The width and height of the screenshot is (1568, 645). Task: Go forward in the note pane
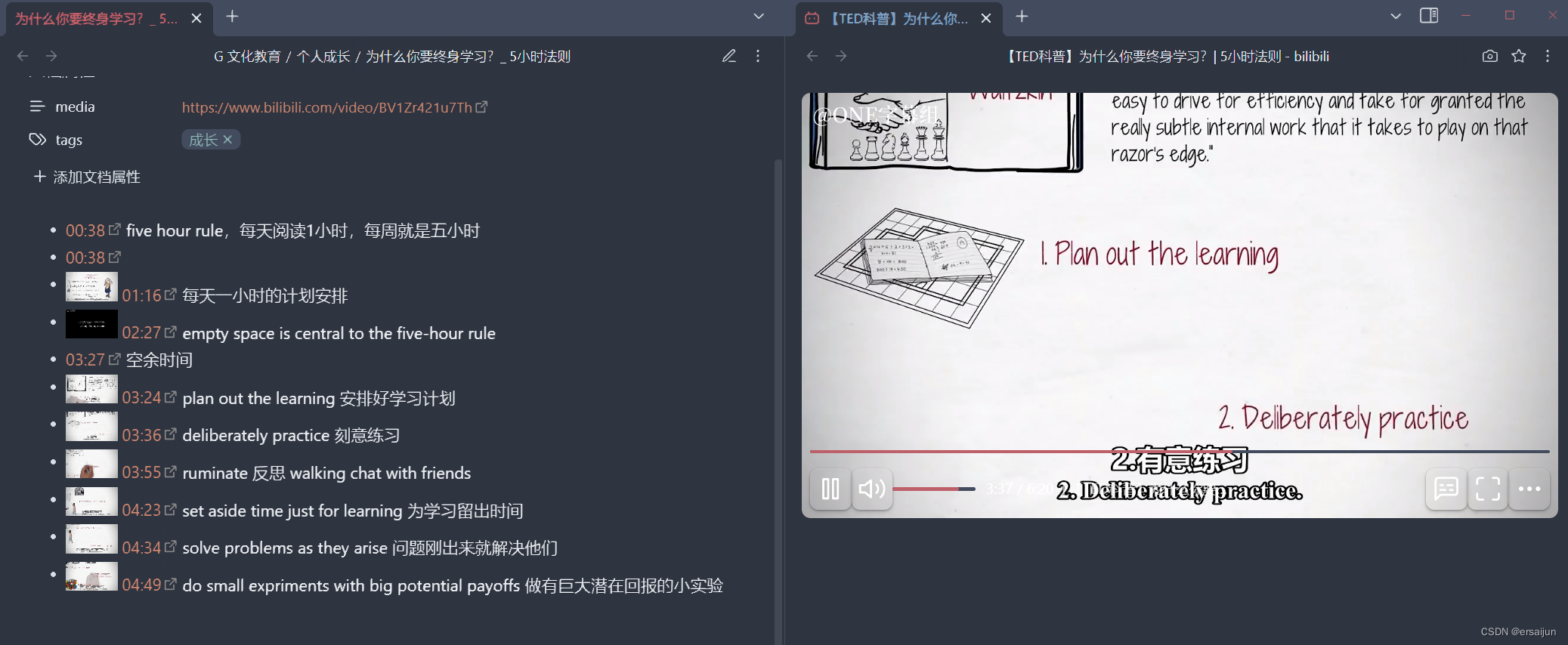(x=51, y=56)
